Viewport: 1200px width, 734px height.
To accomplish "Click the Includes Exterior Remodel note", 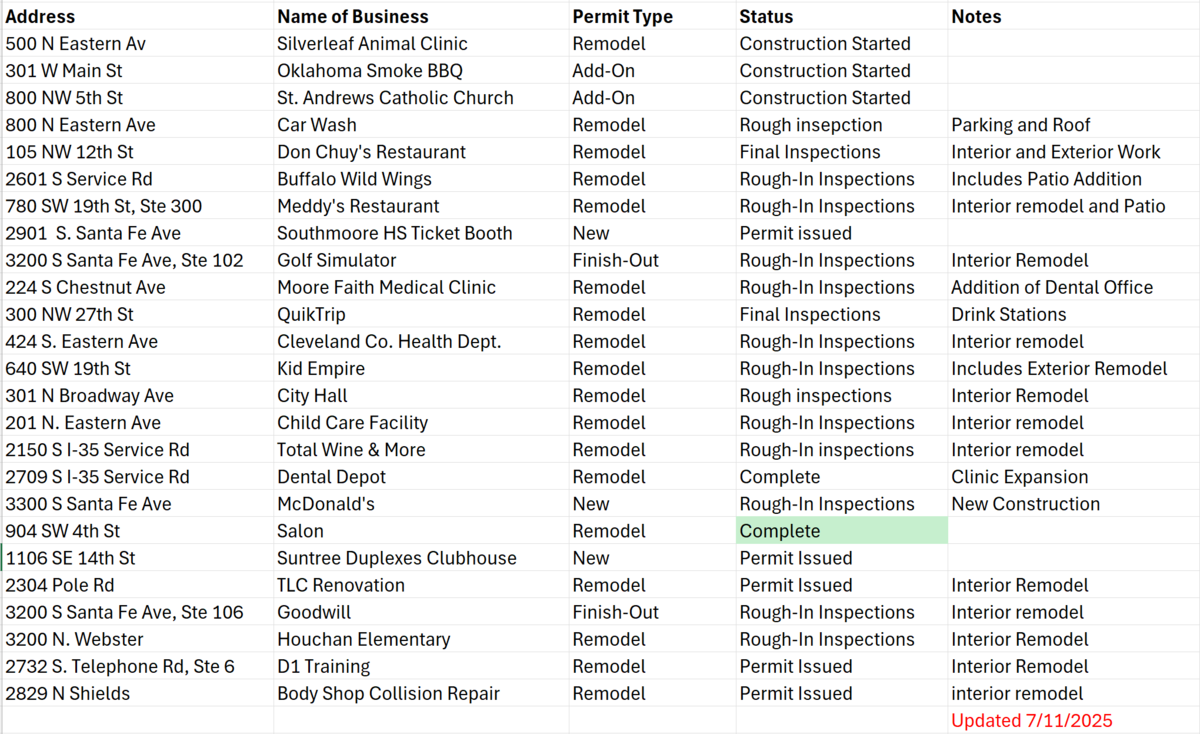I will [1074, 368].
